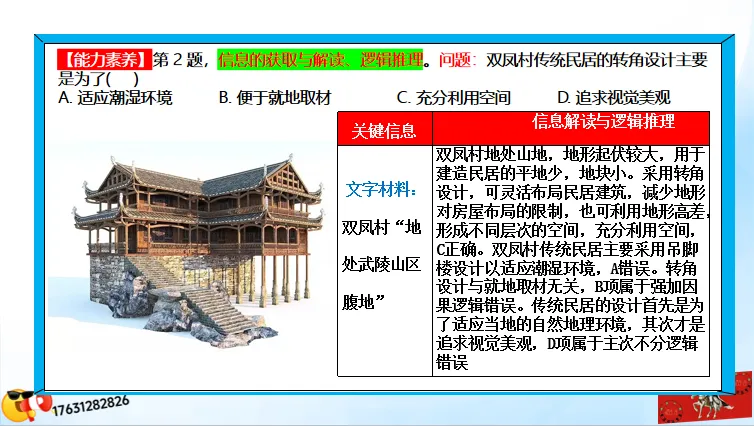Viewport: 754px width, 426px height.
Task: Select answer option D. 追求视觉美观
Action: [x=614, y=98]
